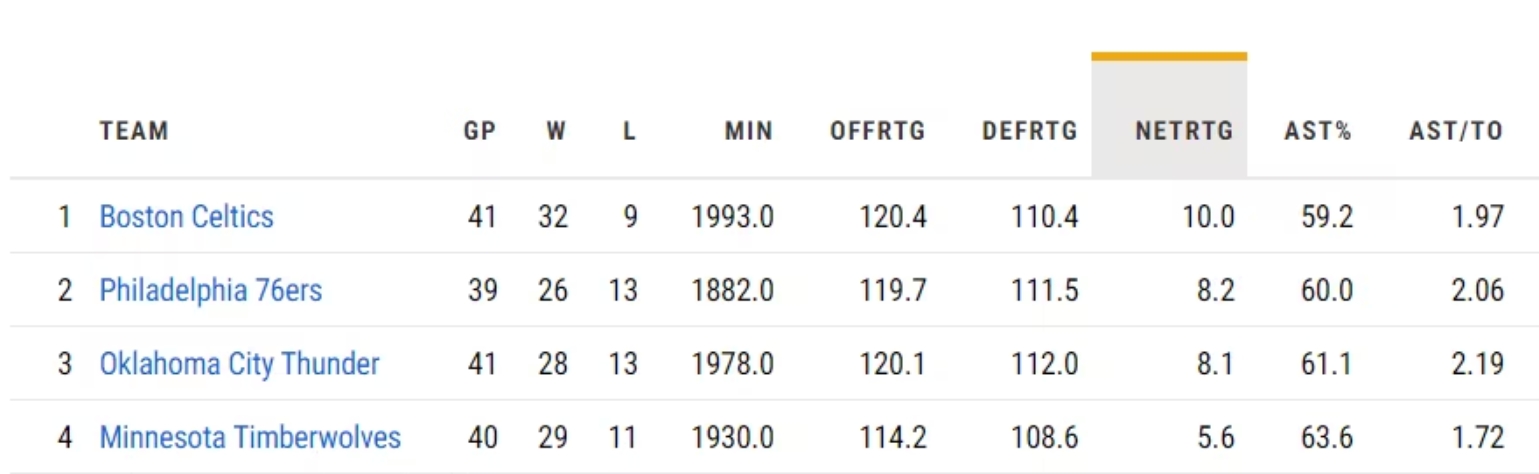Viewport: 1539px width, 474px height.
Task: Sort by AST/TO column header
Action: click(x=1456, y=131)
